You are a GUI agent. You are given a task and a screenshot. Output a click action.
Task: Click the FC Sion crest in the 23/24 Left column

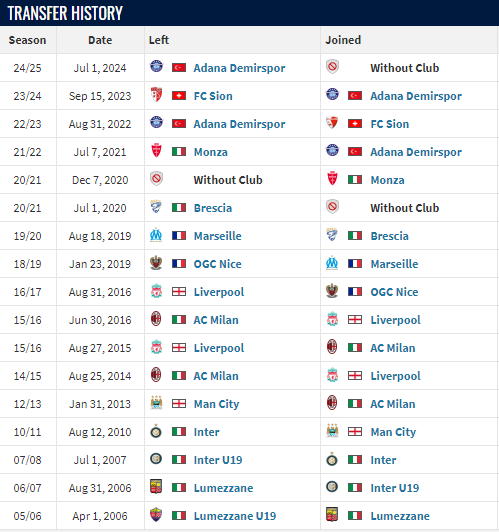[x=156, y=95]
